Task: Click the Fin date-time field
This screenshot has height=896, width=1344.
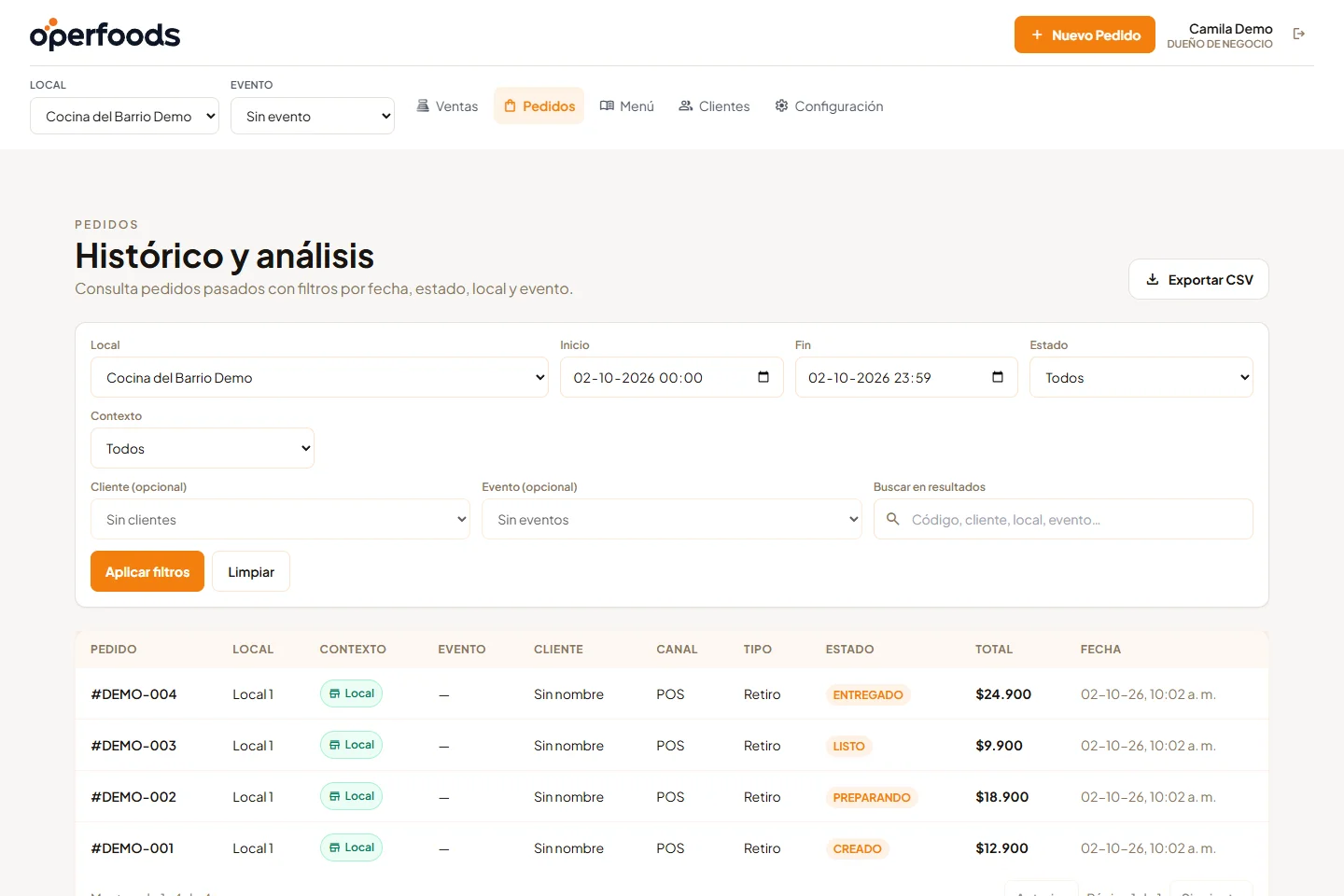Action: [x=906, y=377]
